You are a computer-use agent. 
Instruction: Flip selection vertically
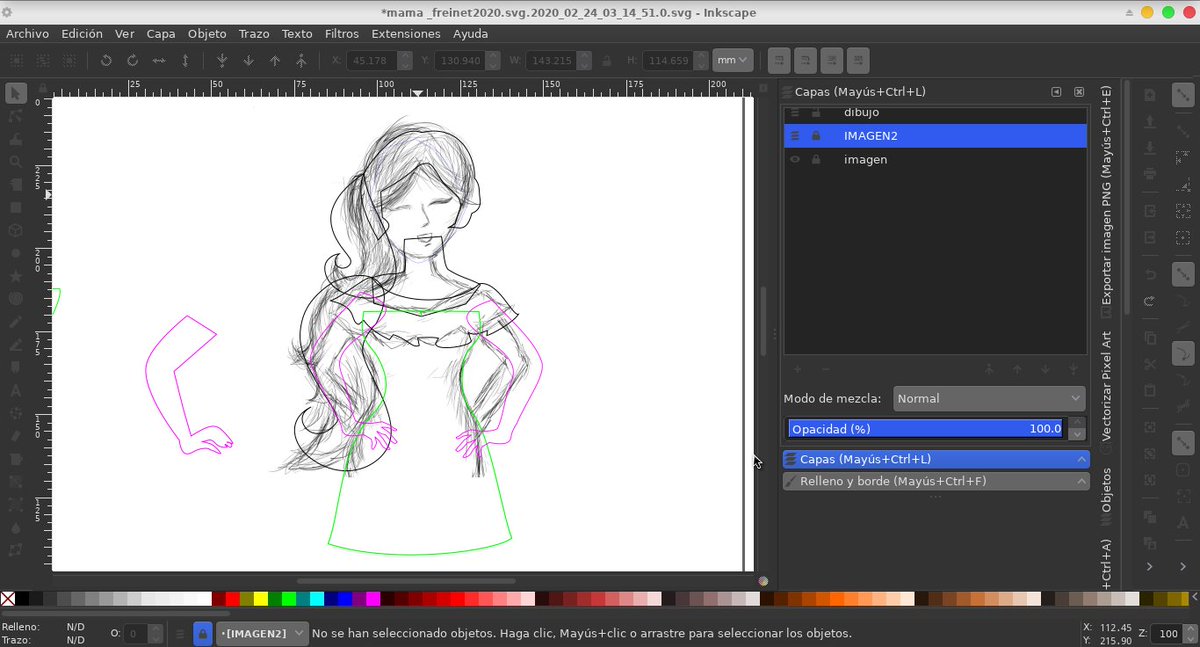185,60
